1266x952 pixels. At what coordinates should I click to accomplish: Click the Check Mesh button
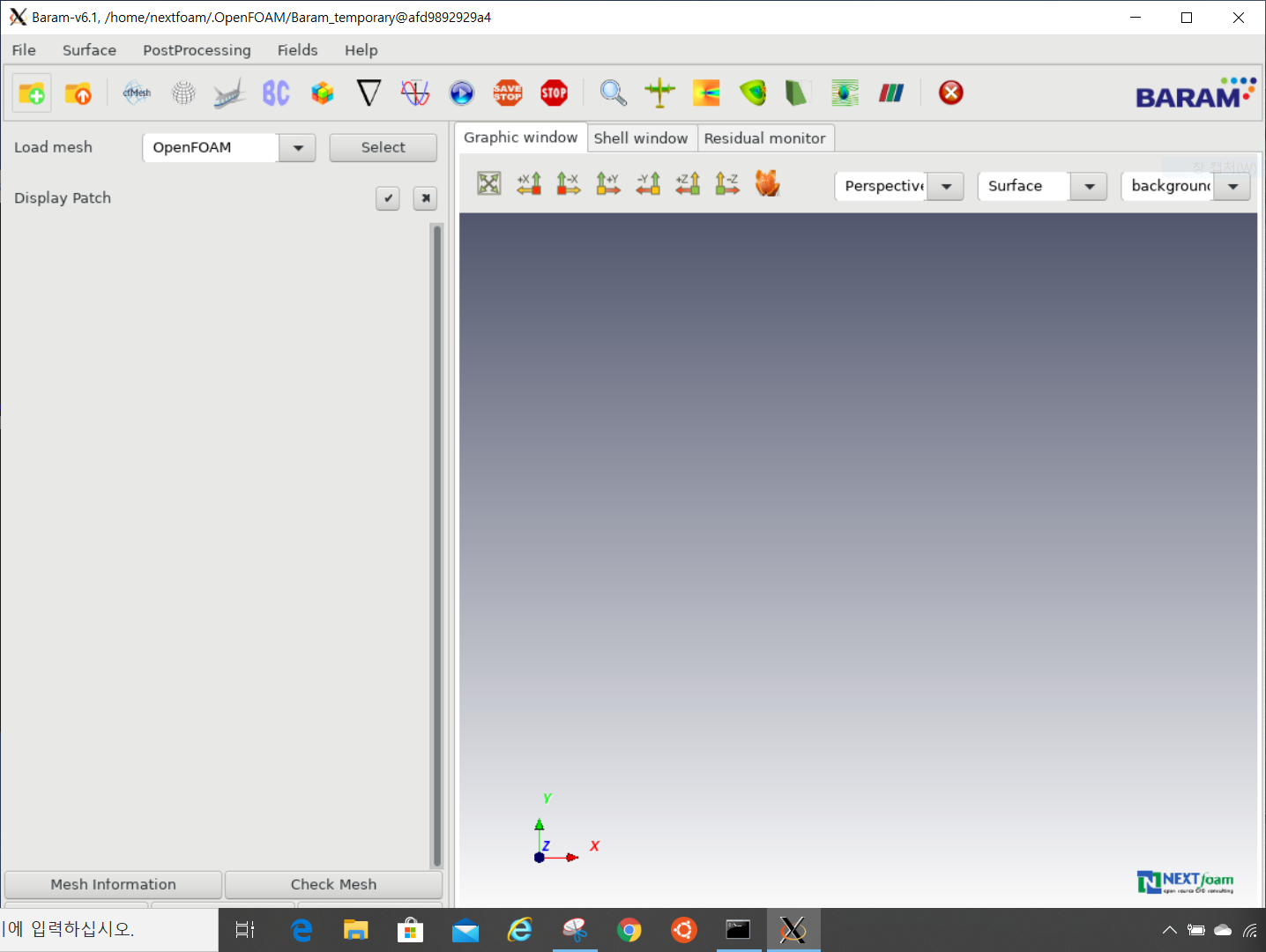point(332,884)
